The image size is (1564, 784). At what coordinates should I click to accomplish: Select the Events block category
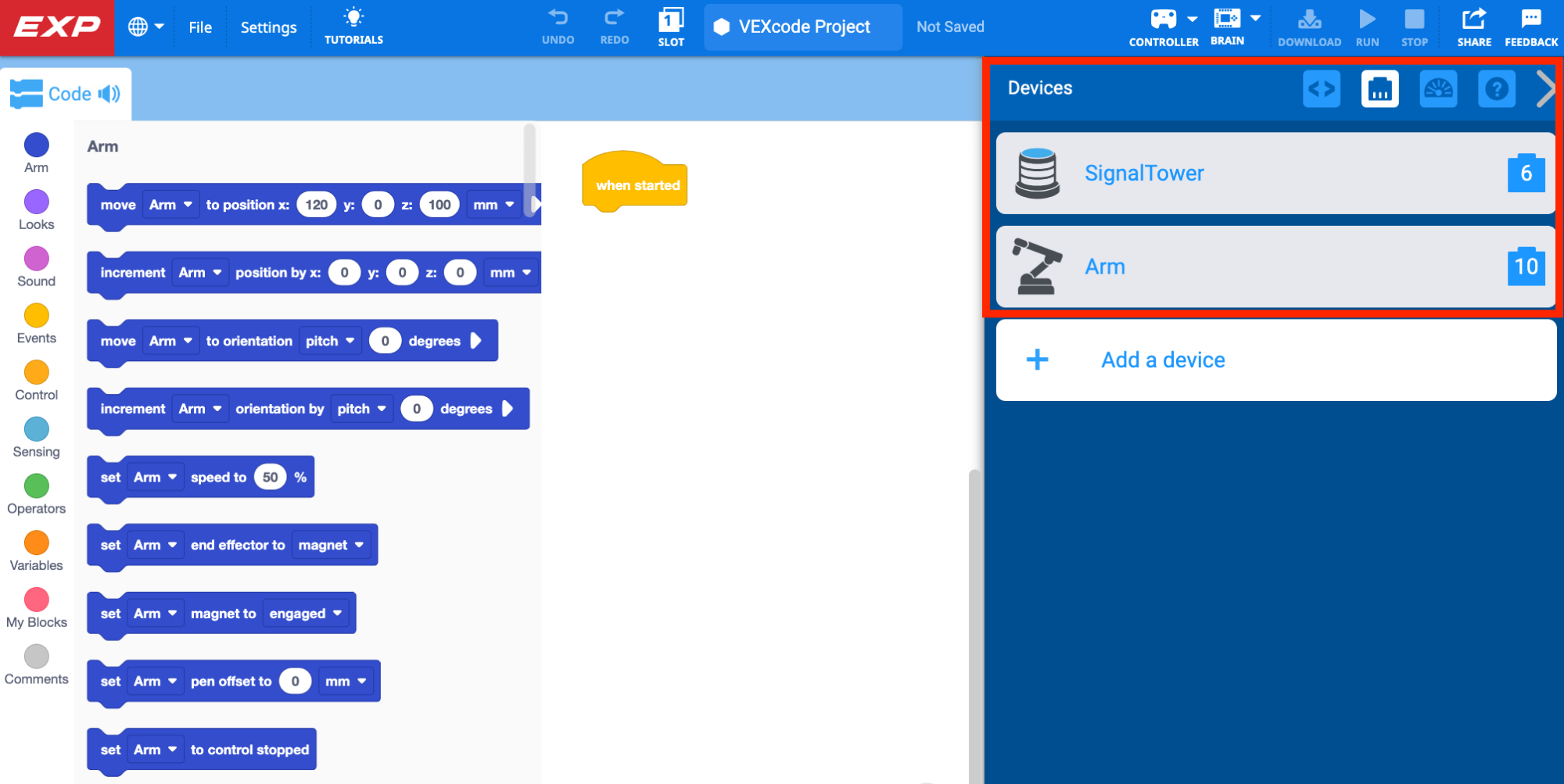36,324
